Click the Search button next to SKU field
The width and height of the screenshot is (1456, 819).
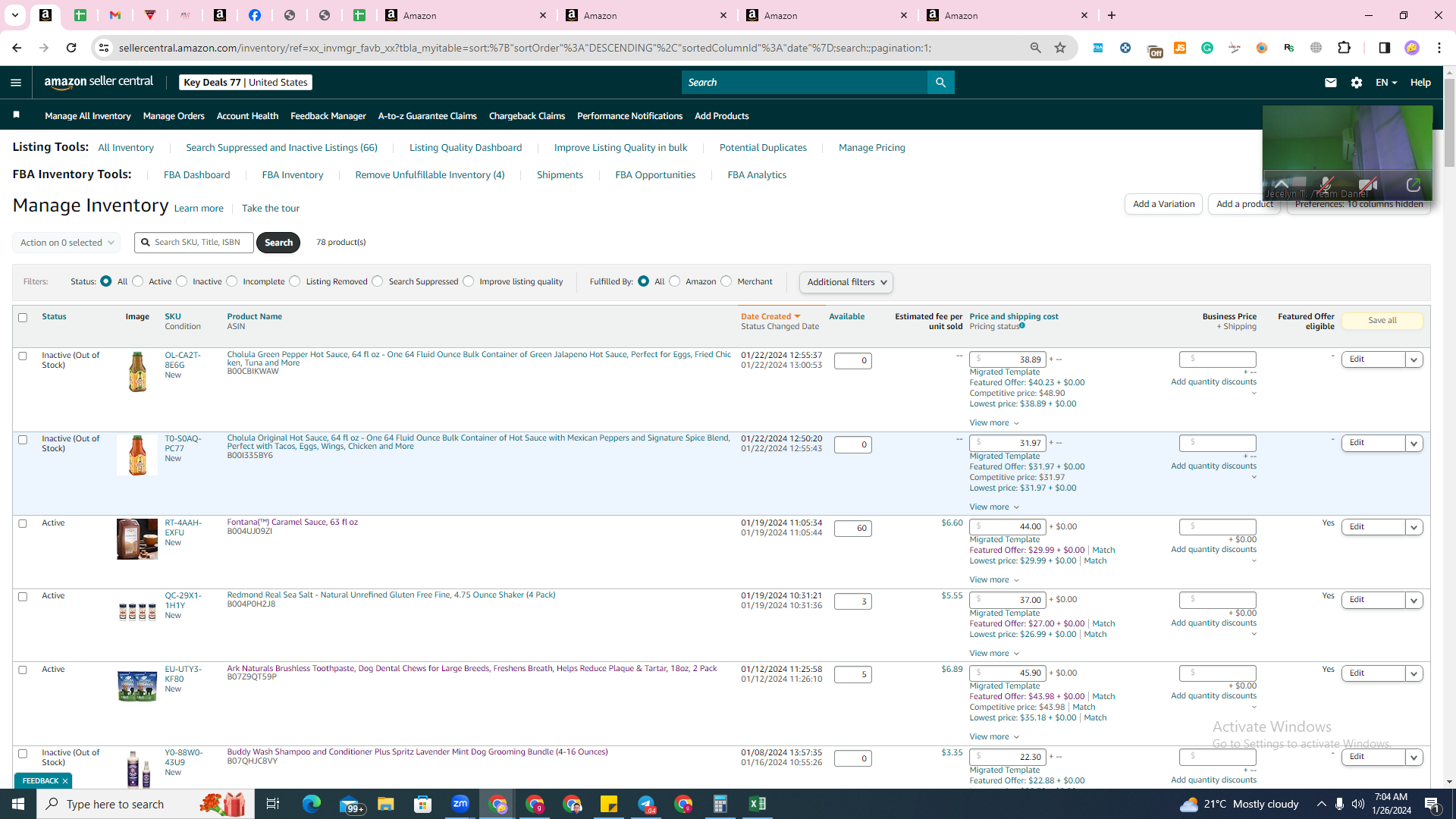[x=278, y=243]
